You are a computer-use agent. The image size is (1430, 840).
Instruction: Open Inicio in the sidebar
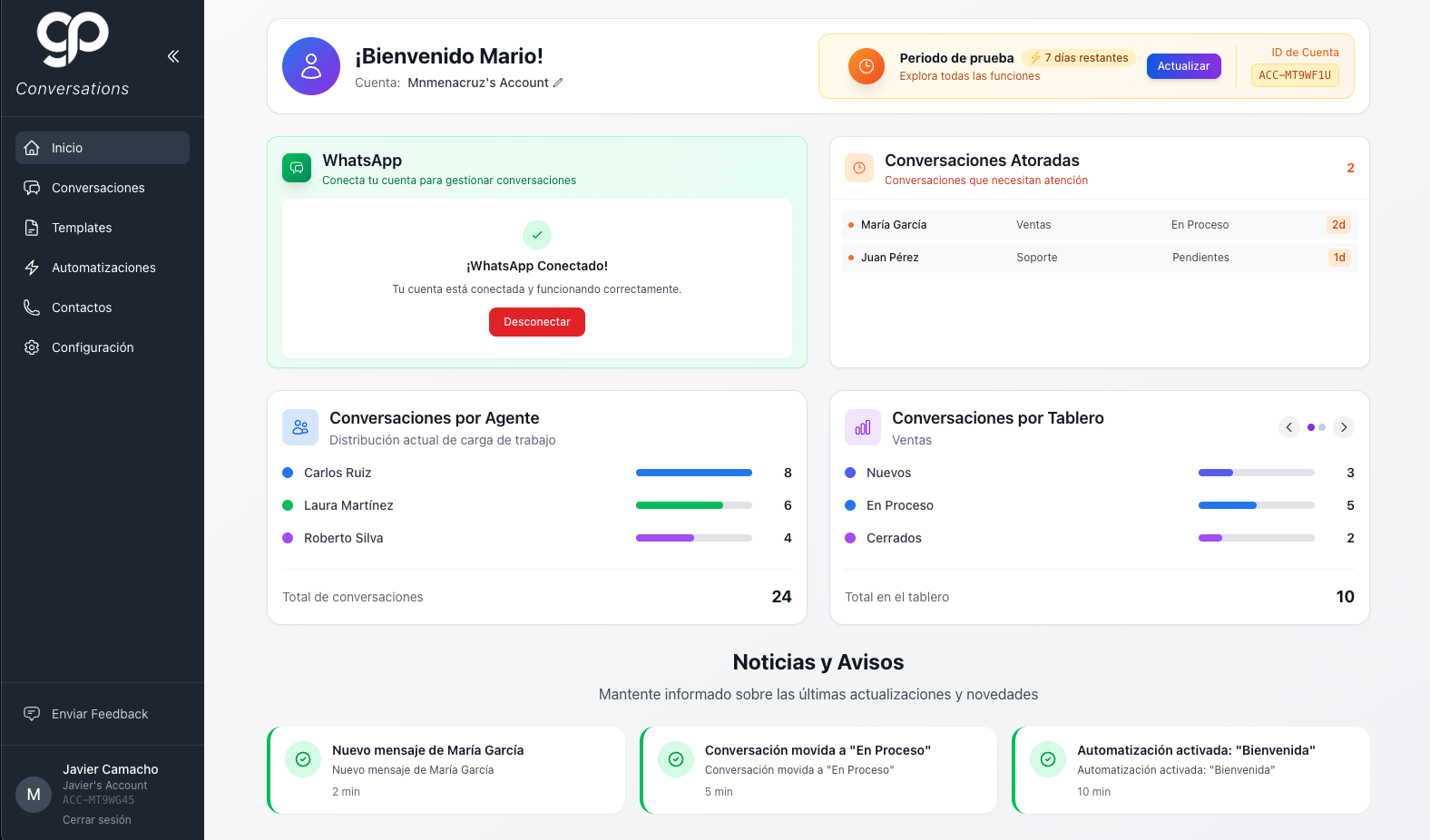click(x=103, y=148)
